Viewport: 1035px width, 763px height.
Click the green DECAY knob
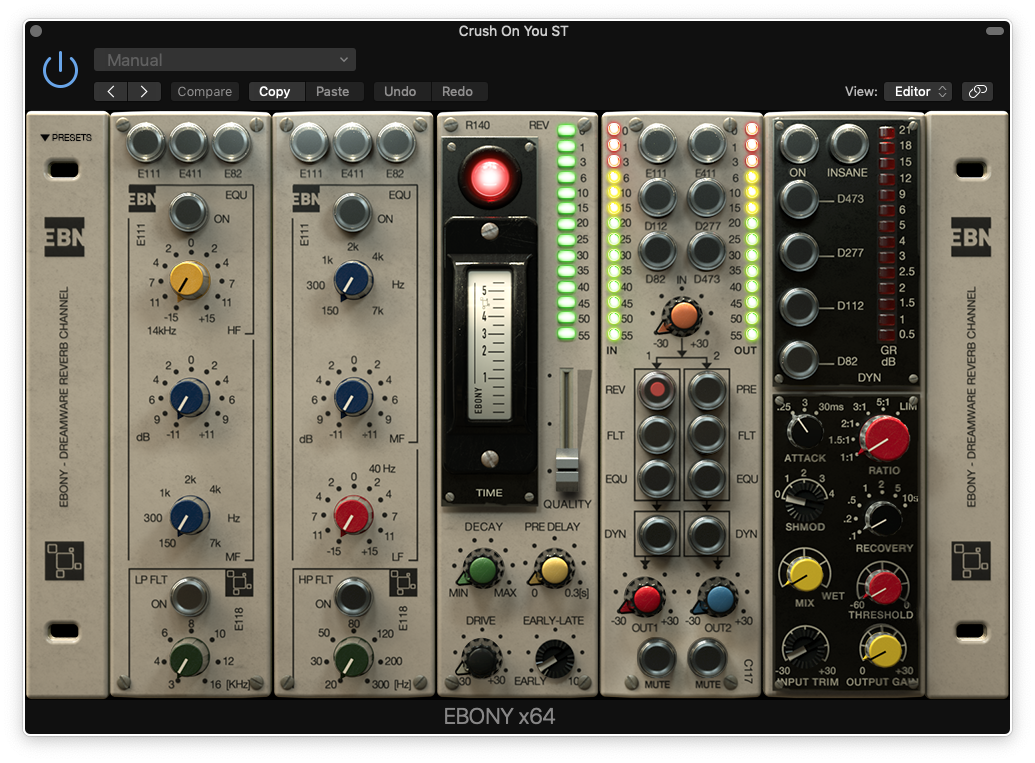[483, 570]
